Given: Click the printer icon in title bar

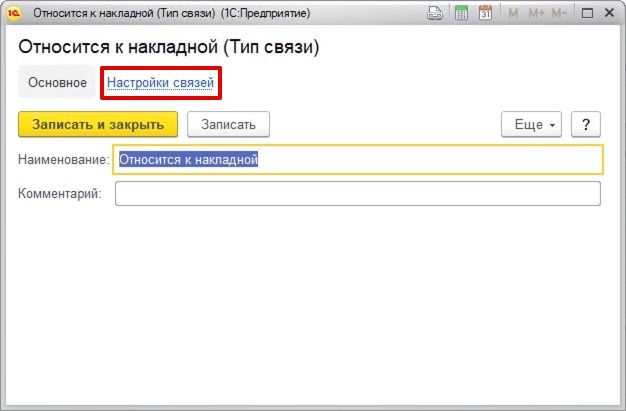Looking at the screenshot, I should pos(435,14).
